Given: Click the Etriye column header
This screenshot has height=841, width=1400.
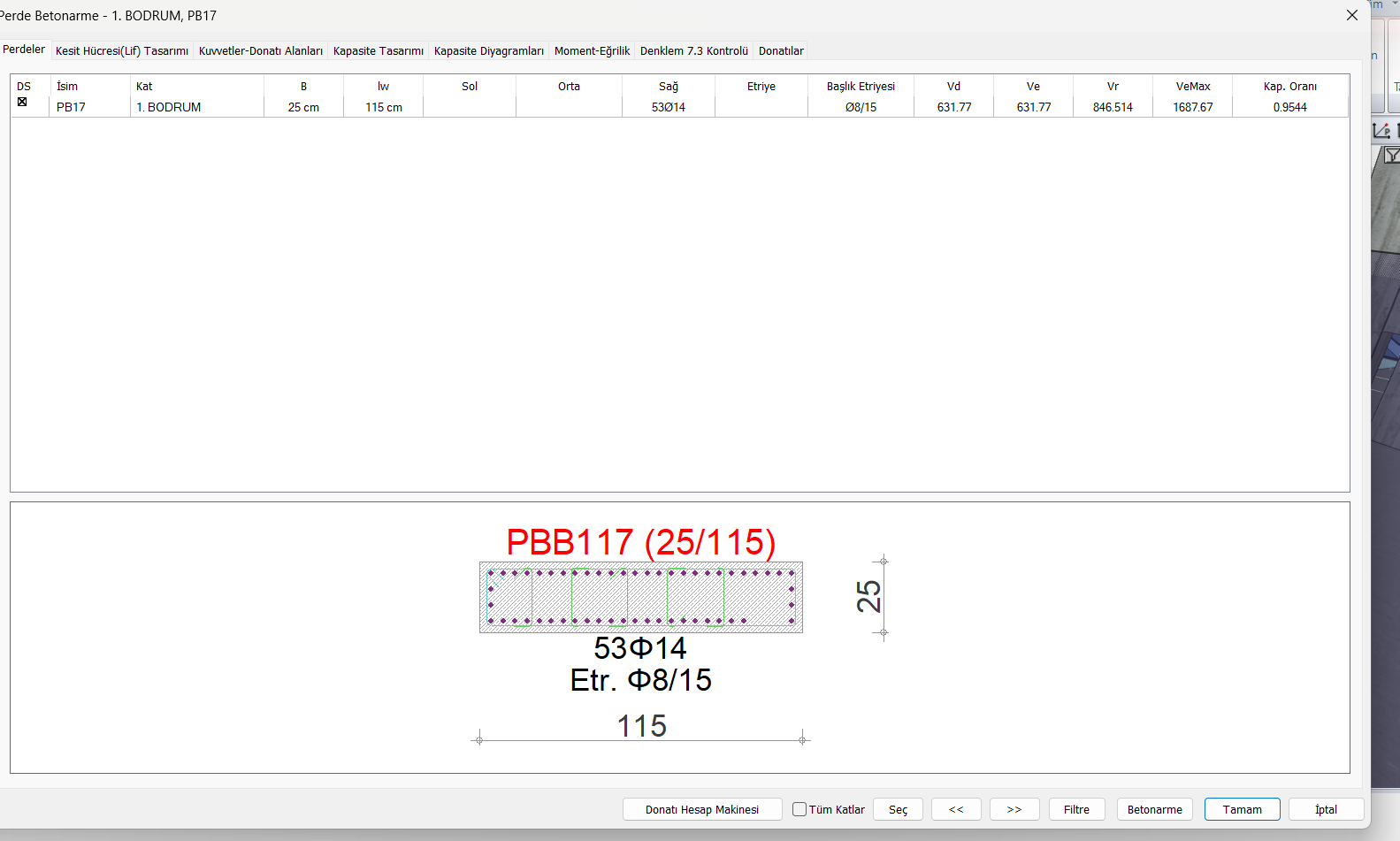Looking at the screenshot, I should click(x=761, y=86).
